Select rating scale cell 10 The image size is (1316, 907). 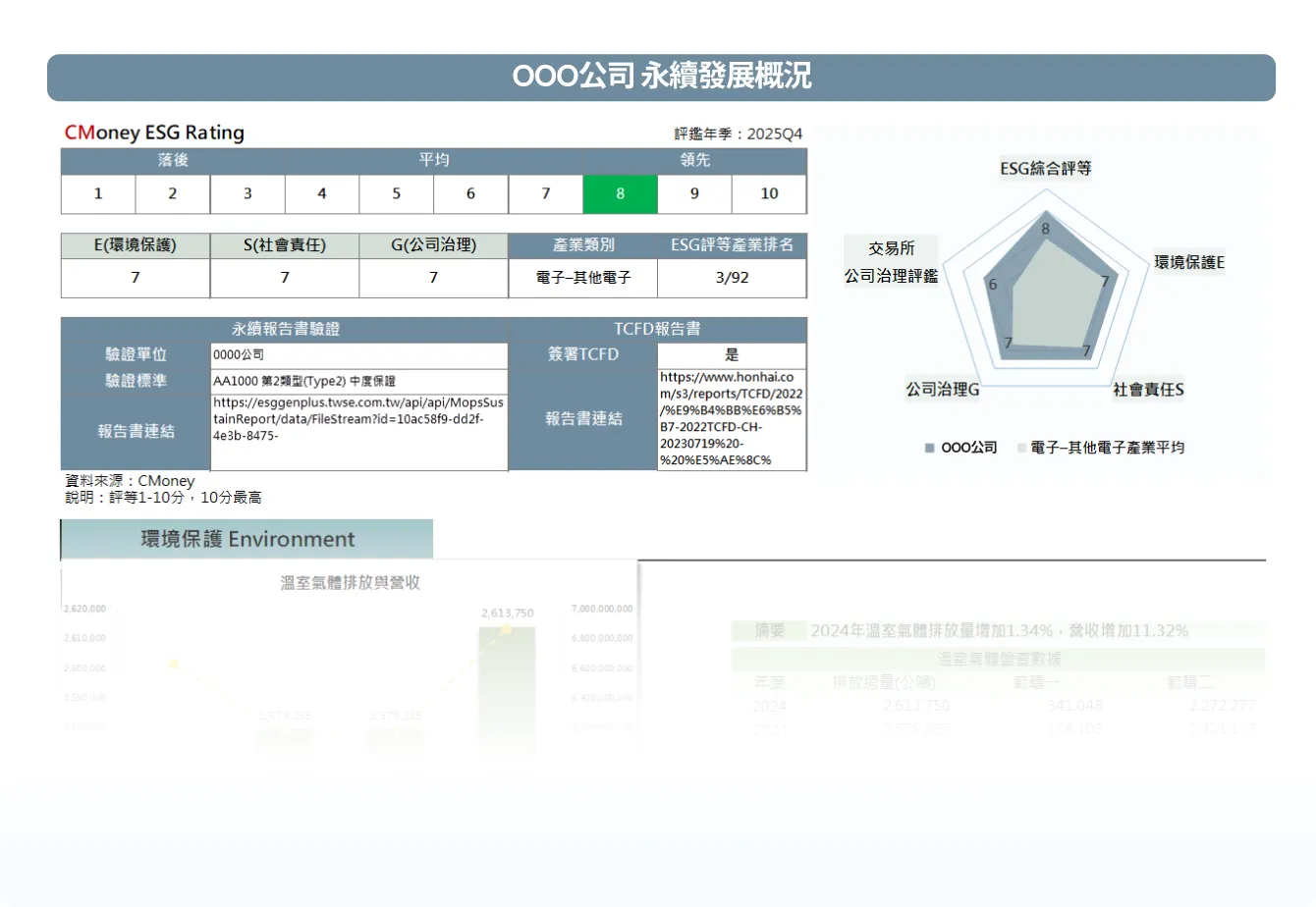[769, 193]
